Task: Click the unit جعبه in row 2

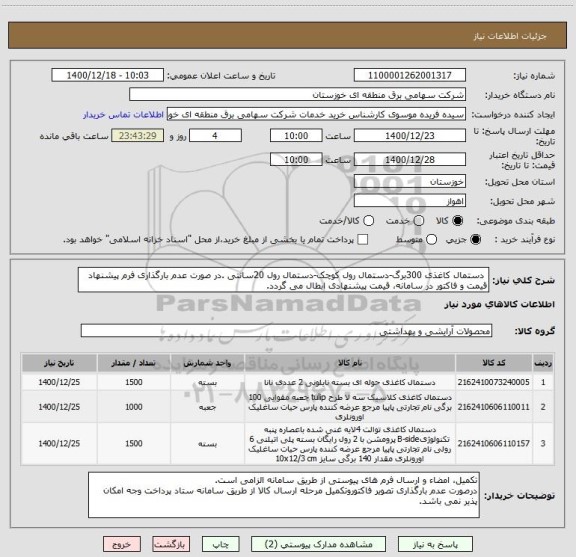Action: (208, 407)
